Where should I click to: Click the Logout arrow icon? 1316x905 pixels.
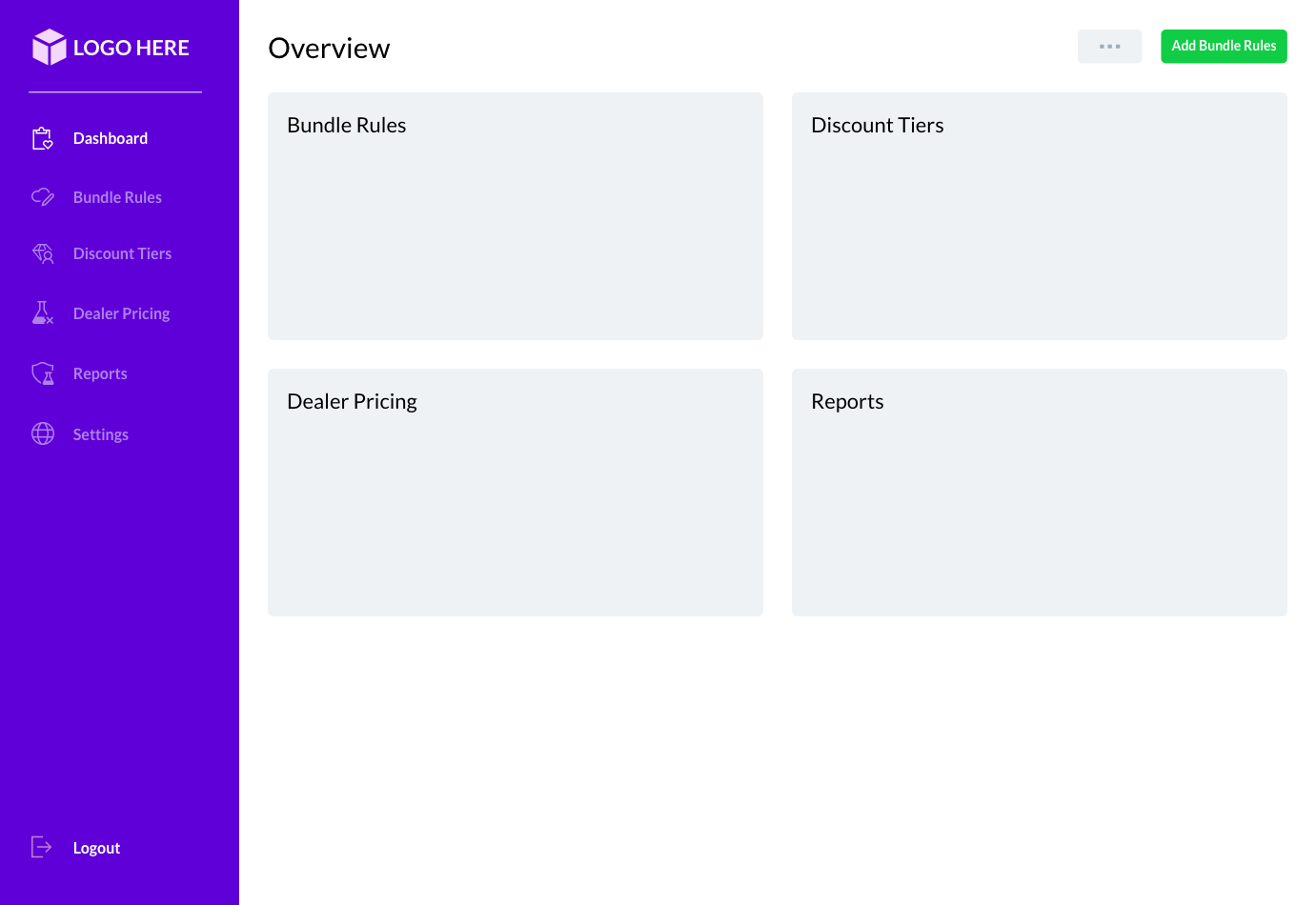pyautogui.click(x=42, y=847)
